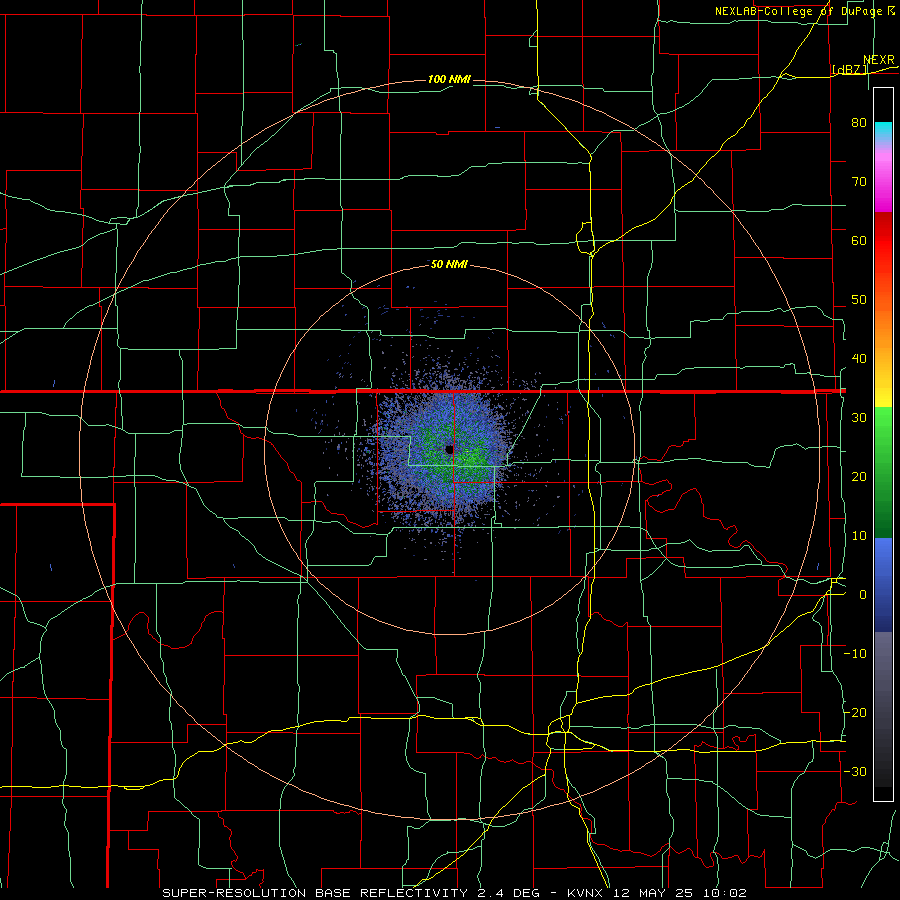
Task: Click the blue segment of reflectivity color bar
Action: (x=883, y=585)
